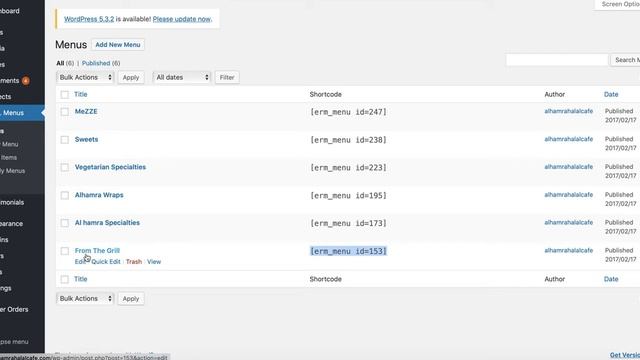Image resolution: width=640 pixels, height=360 pixels.
Task: Sort by Title in table footer
Action: (81, 279)
